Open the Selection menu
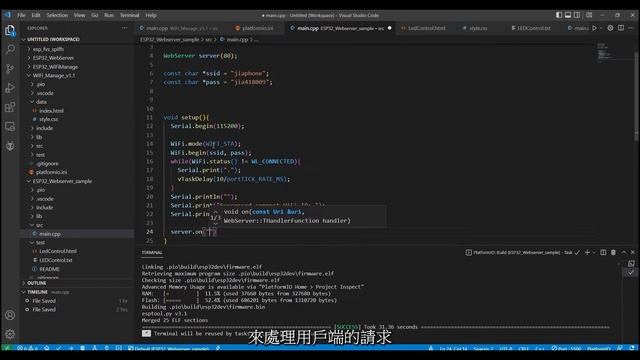The width and height of the screenshot is (640, 360). point(57,15)
